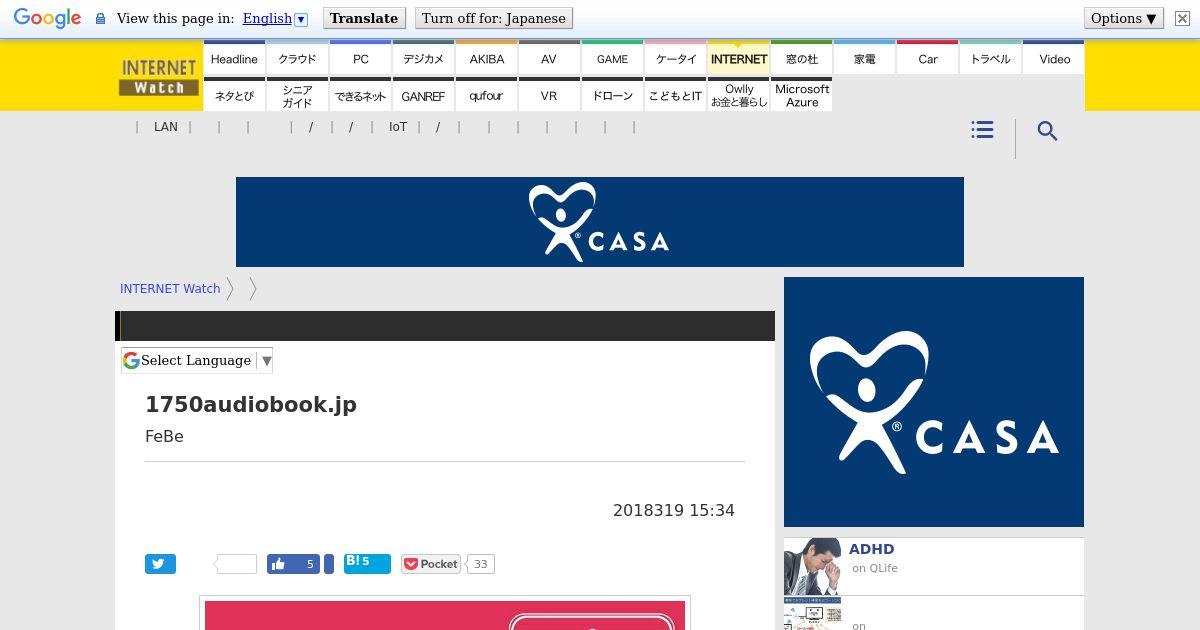Viewport: 1200px width, 630px height.
Task: Click the FeBe subtitle text
Action: coord(164,436)
